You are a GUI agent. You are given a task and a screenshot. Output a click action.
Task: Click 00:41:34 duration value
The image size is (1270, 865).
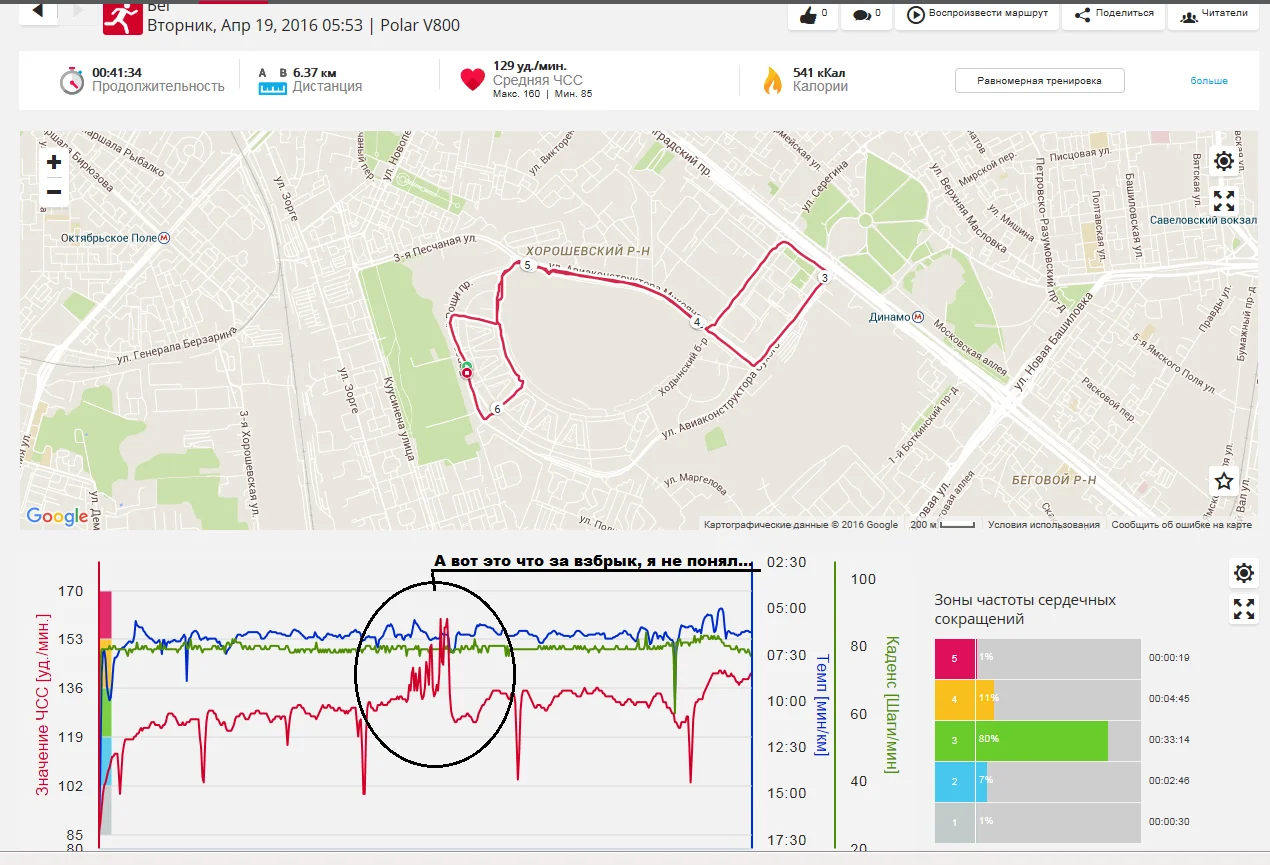(117, 72)
